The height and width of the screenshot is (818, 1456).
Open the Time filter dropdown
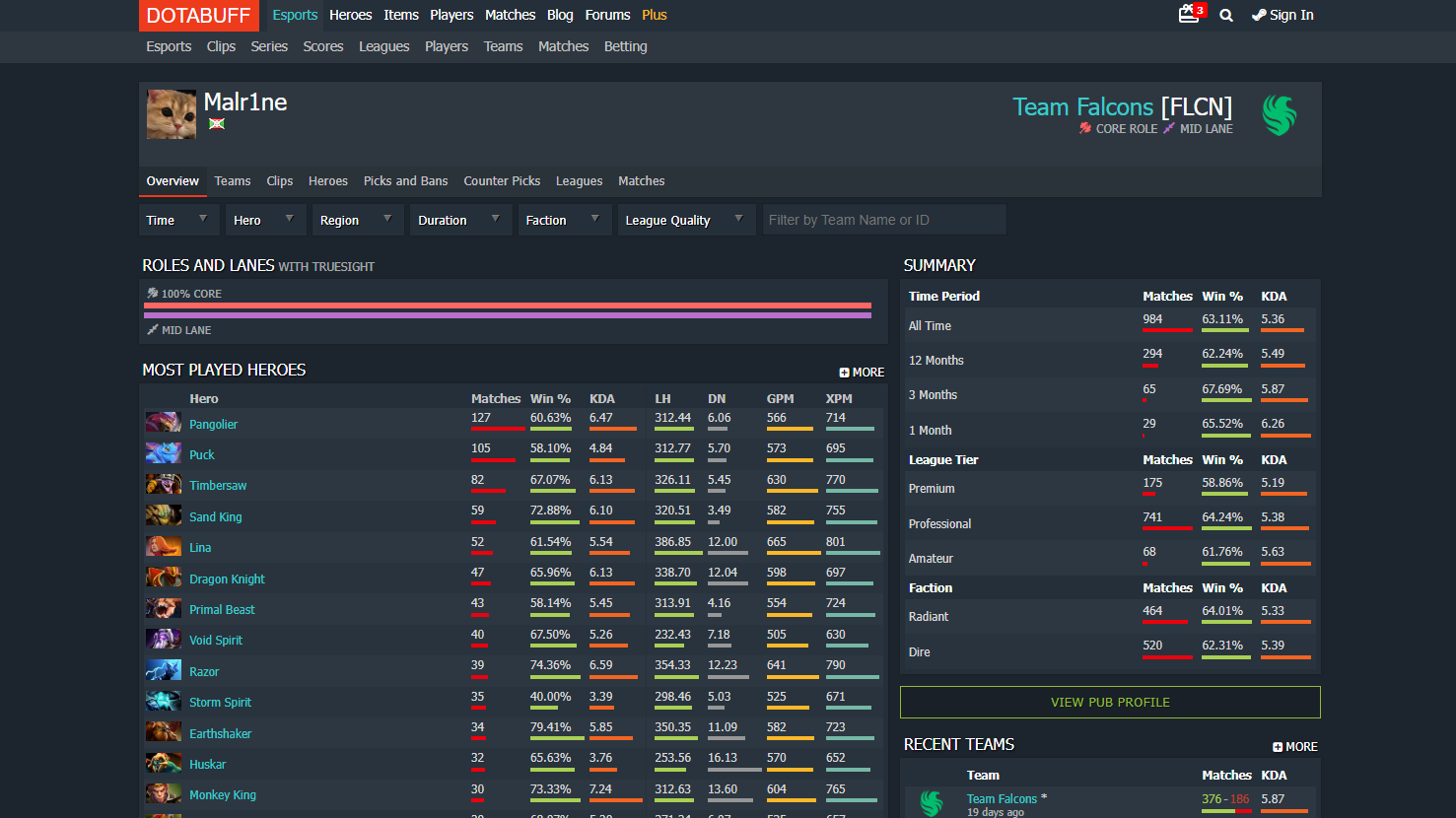178,220
